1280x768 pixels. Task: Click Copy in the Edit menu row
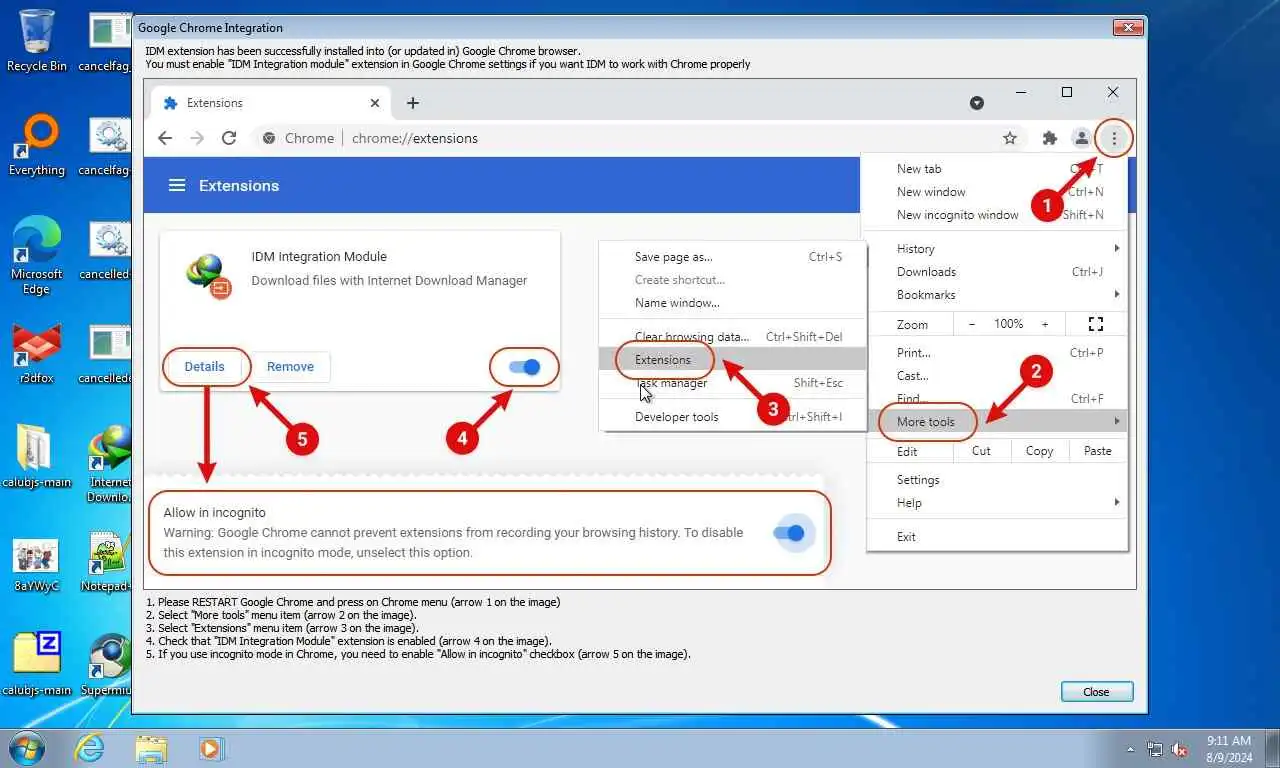pyautogui.click(x=1039, y=450)
